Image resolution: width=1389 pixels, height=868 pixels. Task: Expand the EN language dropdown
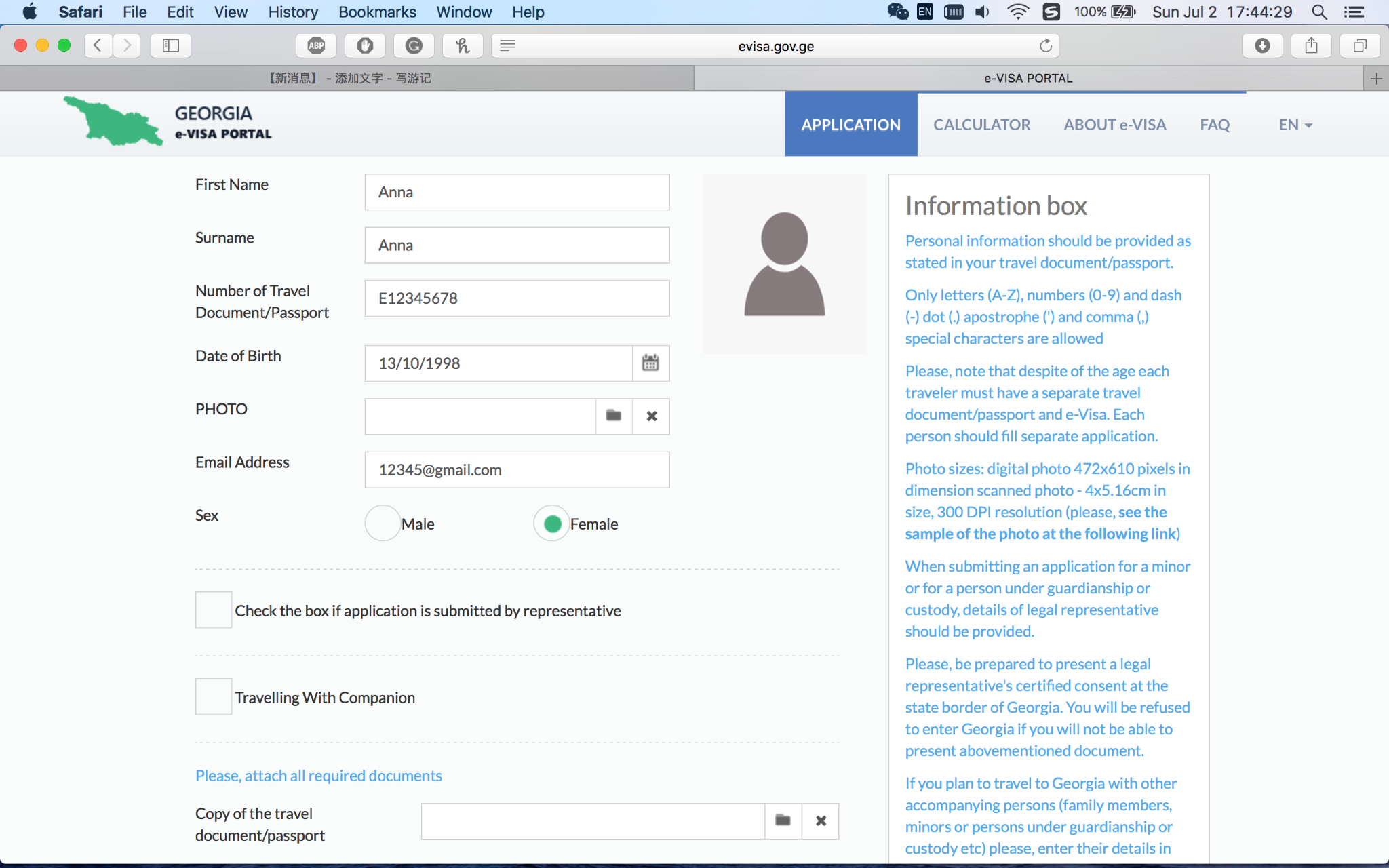(x=1295, y=125)
